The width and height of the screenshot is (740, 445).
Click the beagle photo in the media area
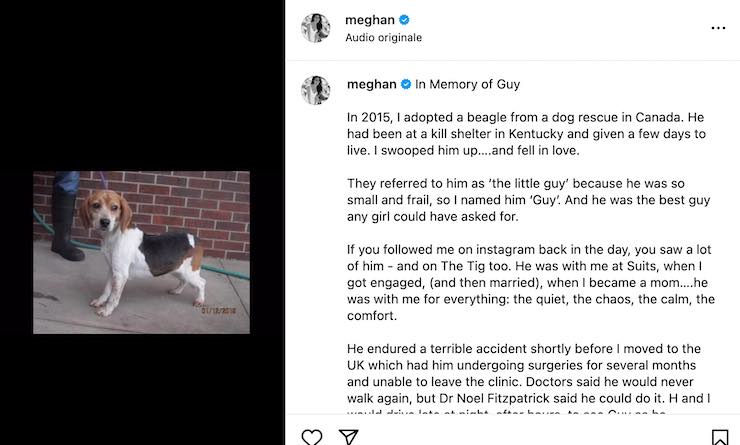coord(141,251)
